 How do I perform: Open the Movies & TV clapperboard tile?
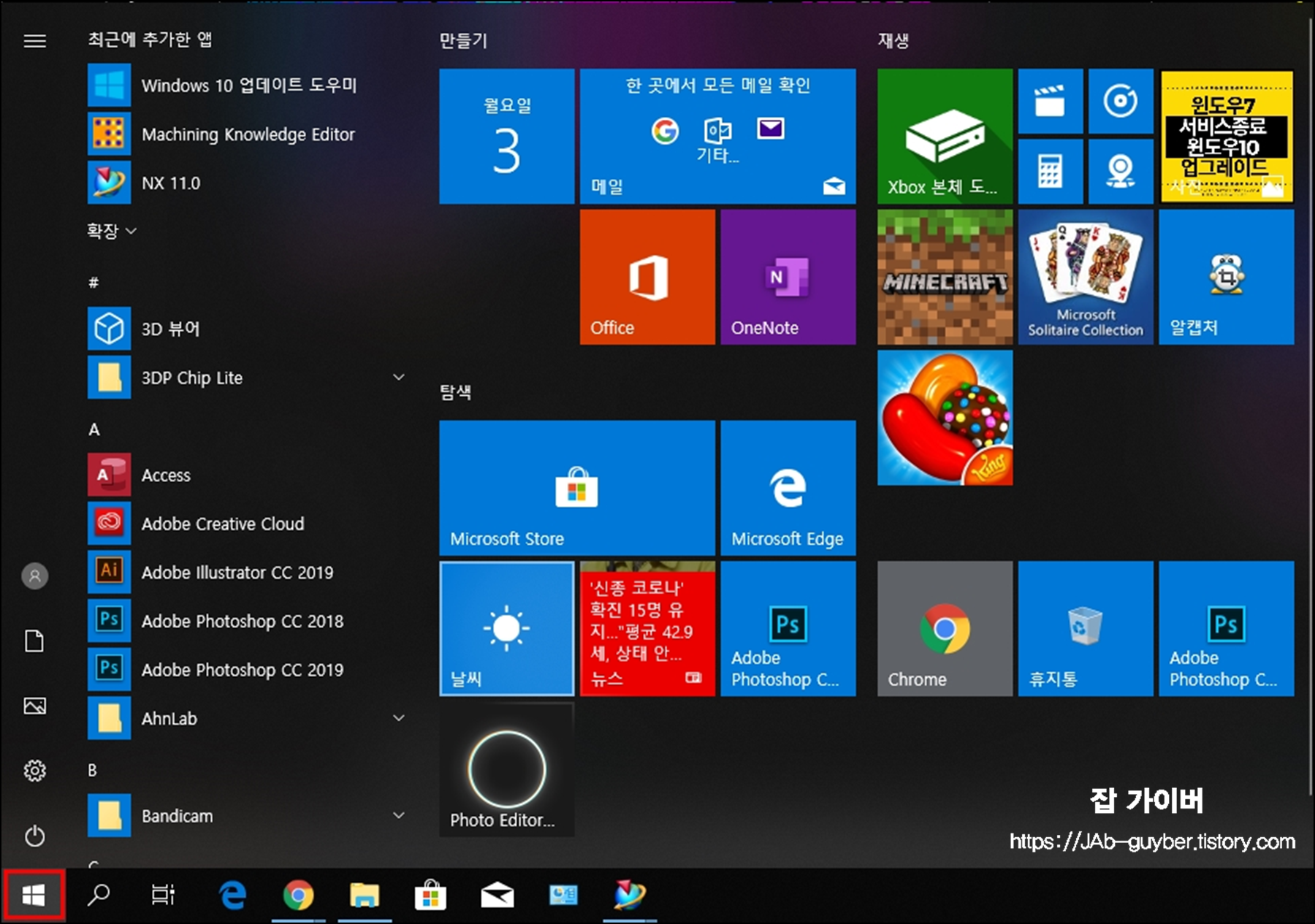click(x=1051, y=102)
